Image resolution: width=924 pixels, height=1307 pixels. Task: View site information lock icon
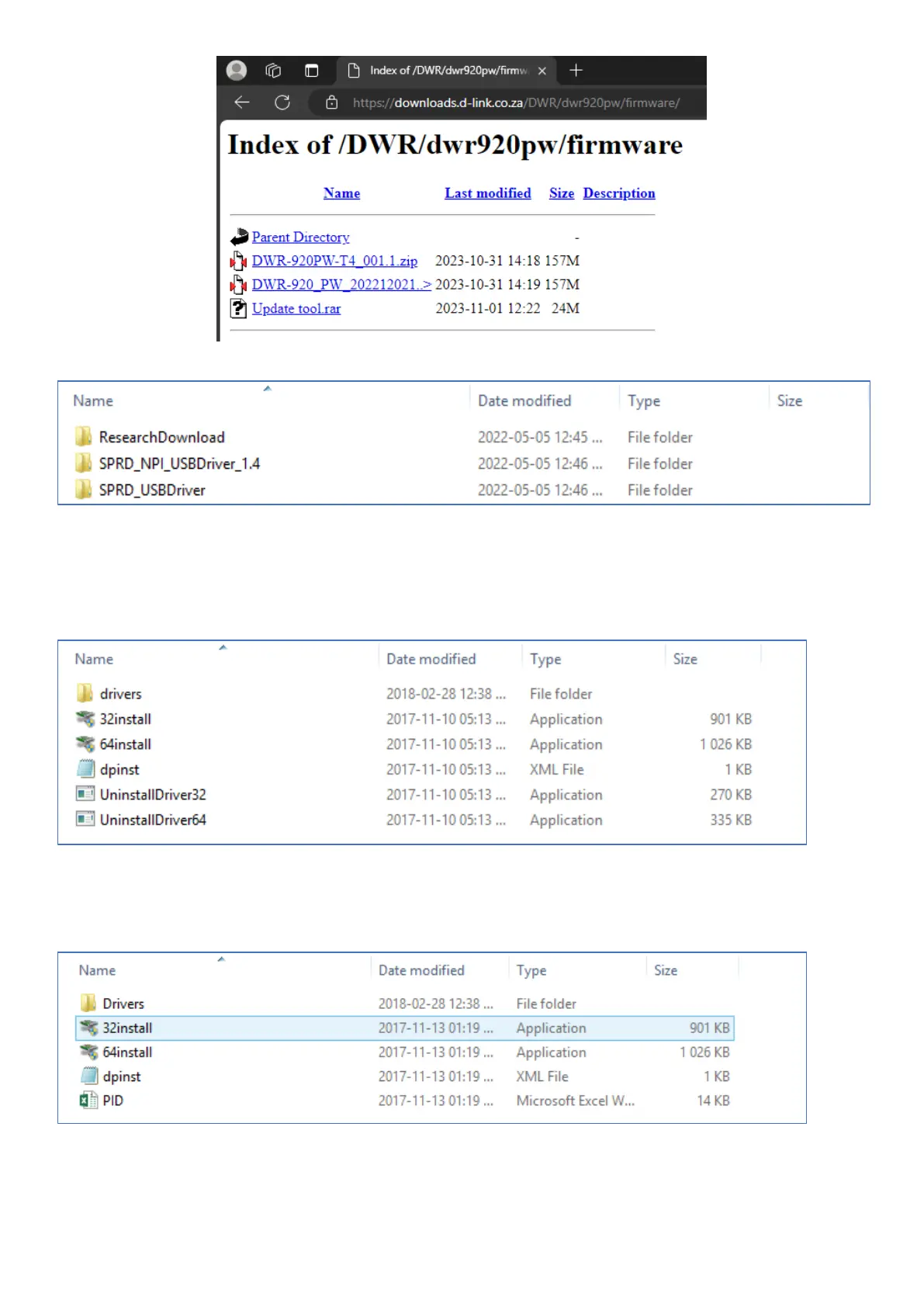(332, 102)
